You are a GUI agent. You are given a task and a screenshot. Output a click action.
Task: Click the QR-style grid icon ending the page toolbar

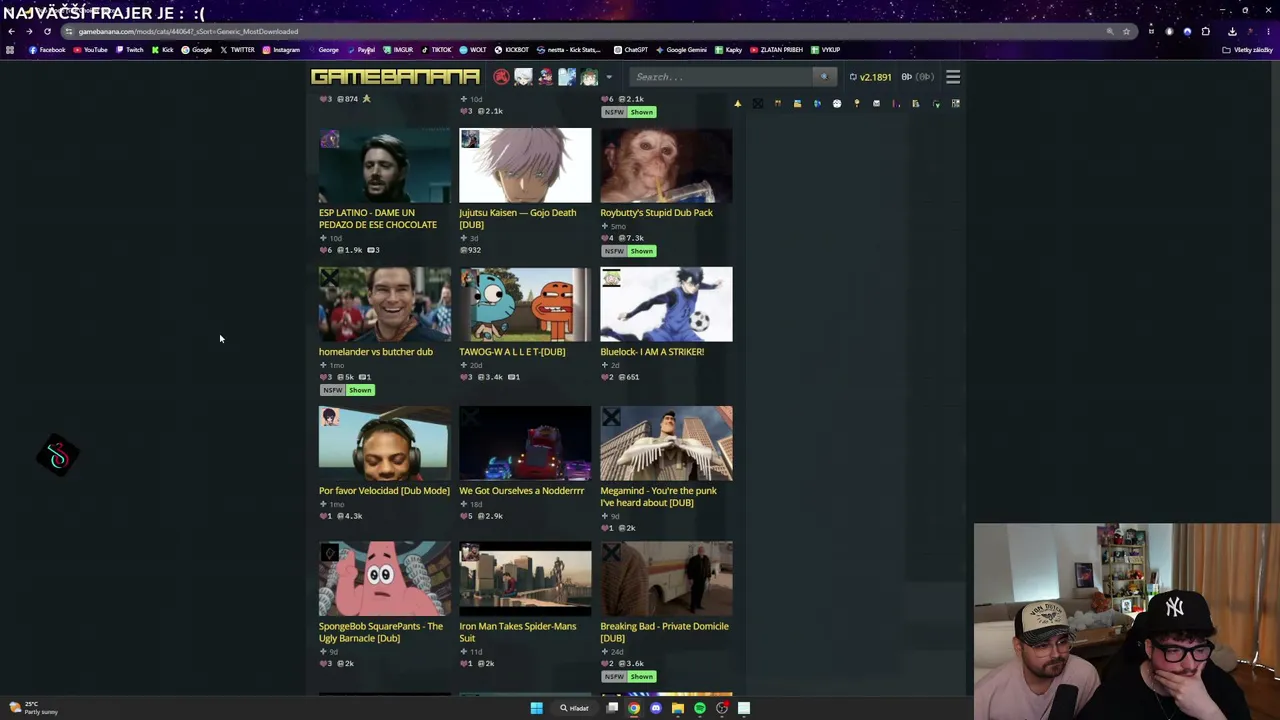tap(955, 104)
